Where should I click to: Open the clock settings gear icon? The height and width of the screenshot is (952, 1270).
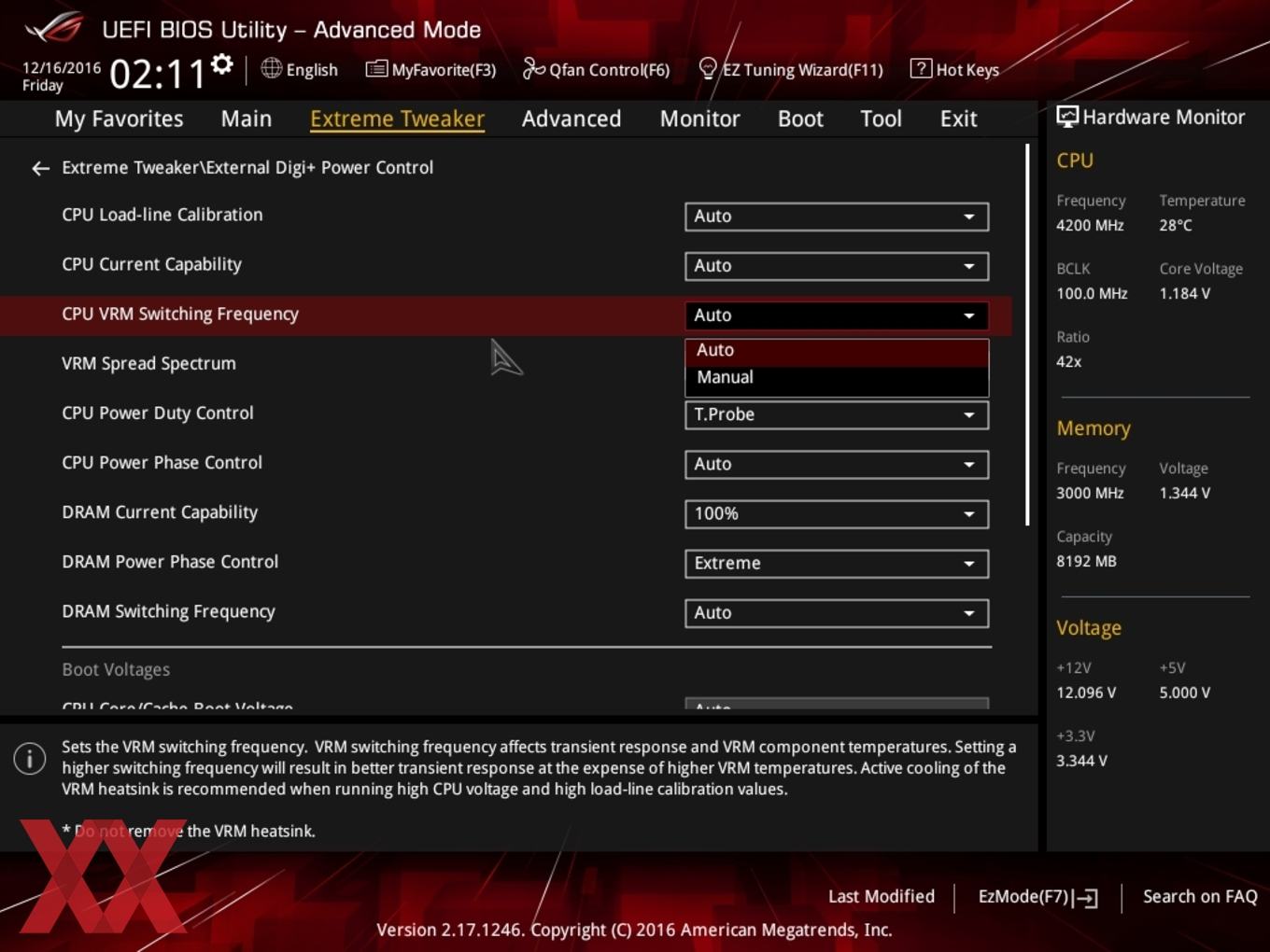(x=221, y=63)
